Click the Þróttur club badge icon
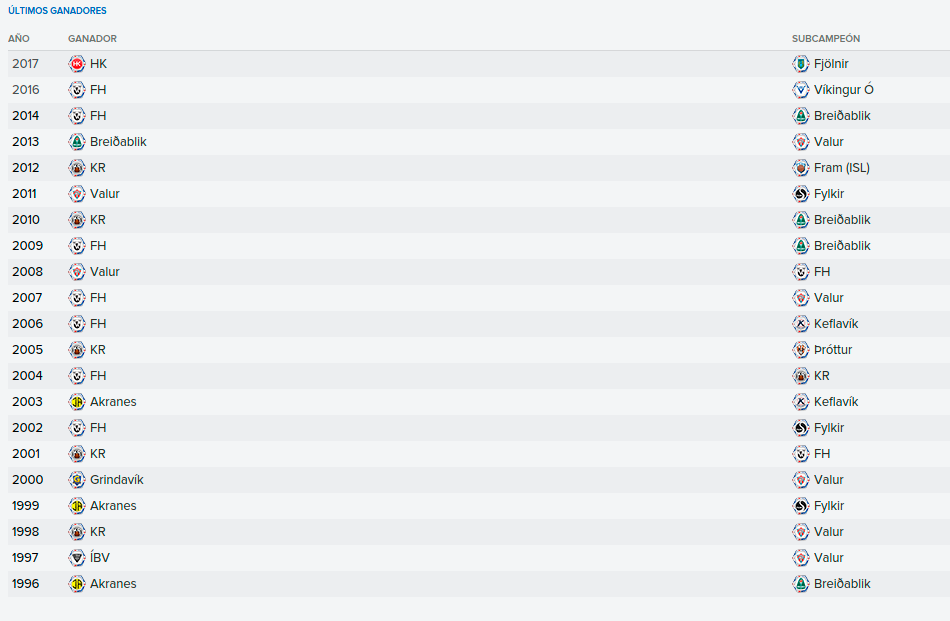The width and height of the screenshot is (950, 621). click(800, 350)
